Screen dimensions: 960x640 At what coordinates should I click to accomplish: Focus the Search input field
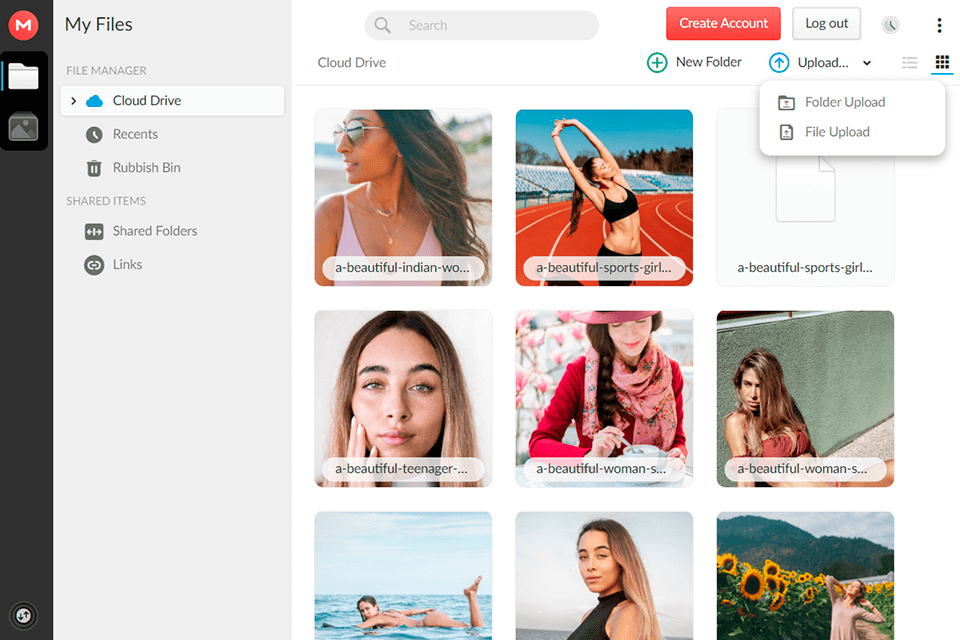point(482,25)
